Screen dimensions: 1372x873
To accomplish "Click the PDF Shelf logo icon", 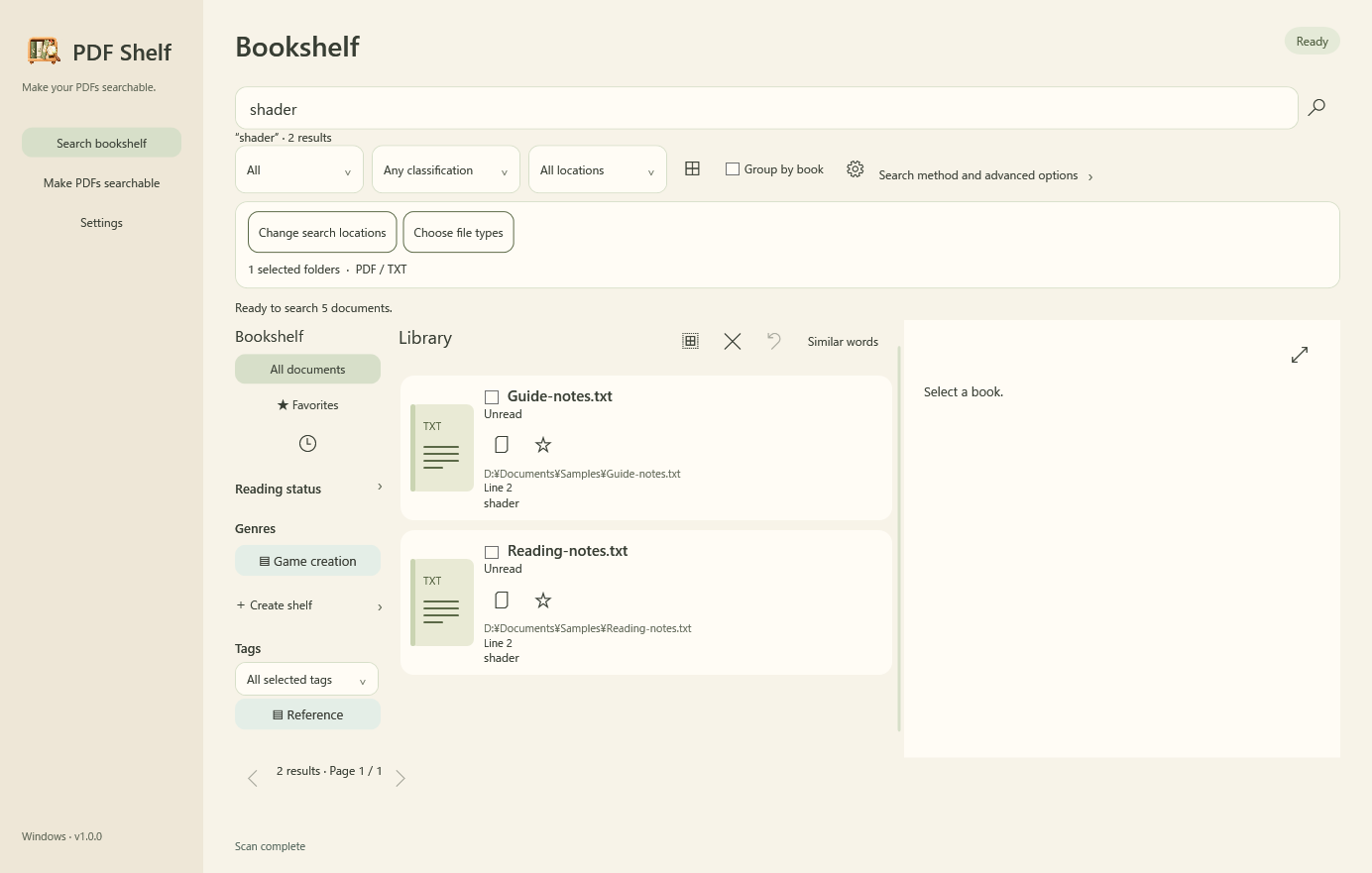I will pos(44,51).
